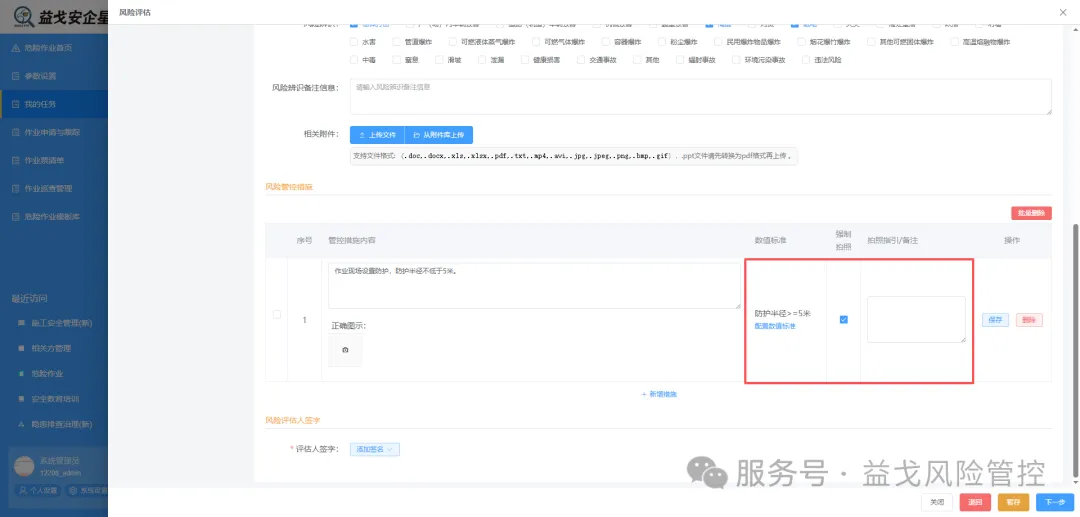
Task: Delete row 1 with 删除 button
Action: point(1029,320)
